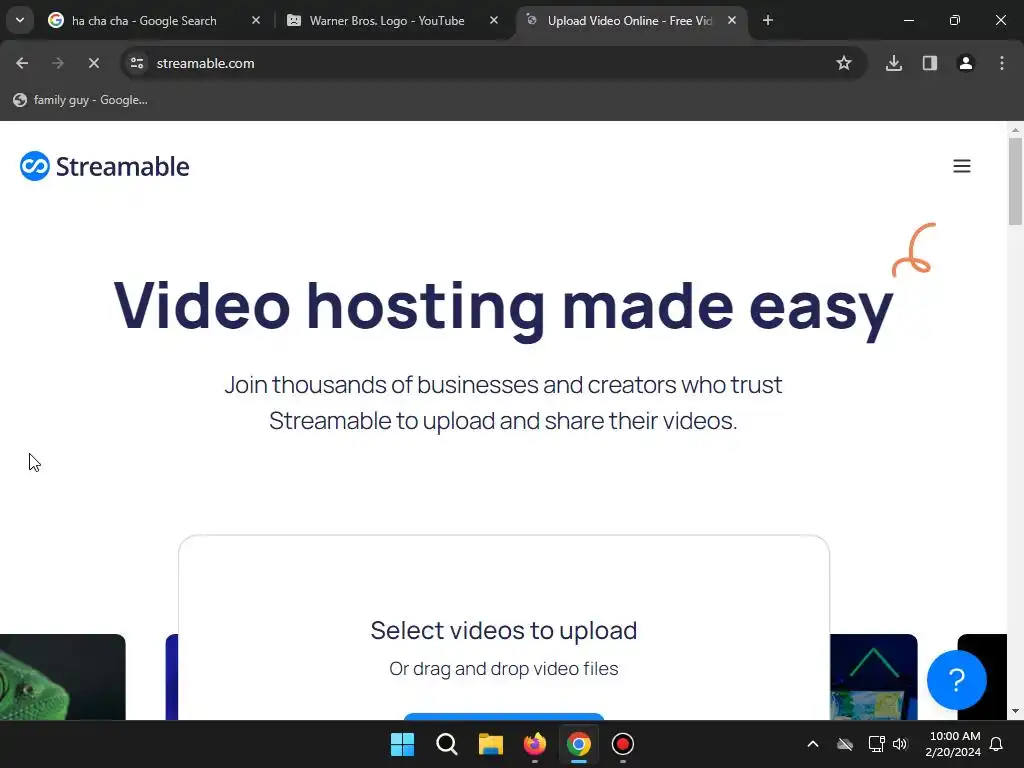The image size is (1024, 768).
Task: Open the notifications bell icon
Action: click(x=996, y=744)
